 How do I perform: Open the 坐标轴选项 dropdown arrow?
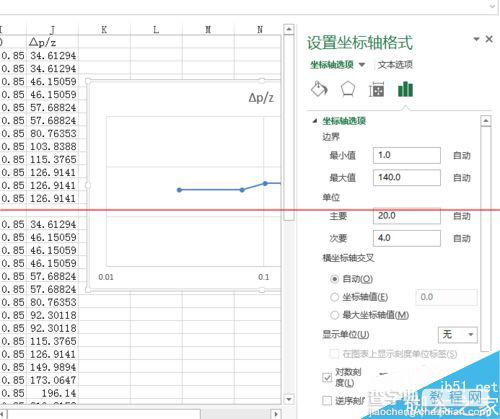tap(362, 64)
